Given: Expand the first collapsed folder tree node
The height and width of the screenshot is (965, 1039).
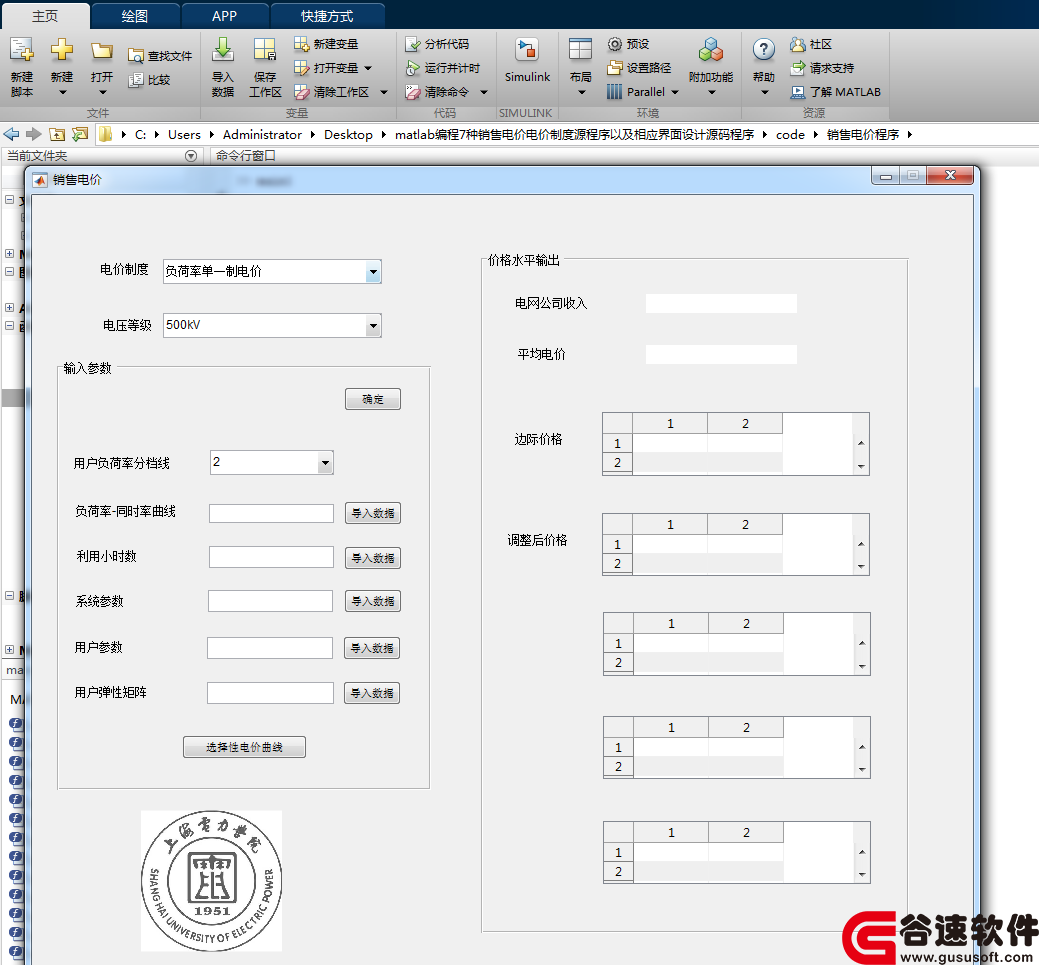Looking at the screenshot, I should click(x=9, y=253).
